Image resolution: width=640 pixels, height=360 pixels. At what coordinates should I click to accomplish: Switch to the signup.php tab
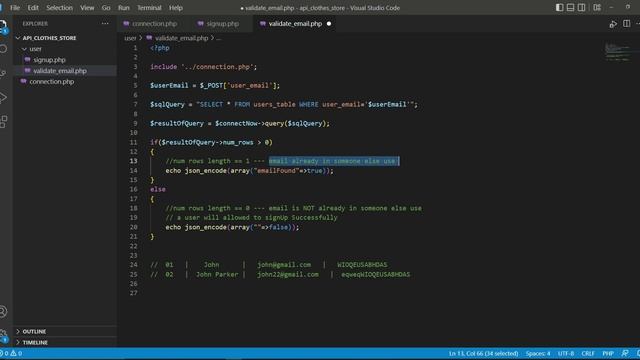click(222, 24)
